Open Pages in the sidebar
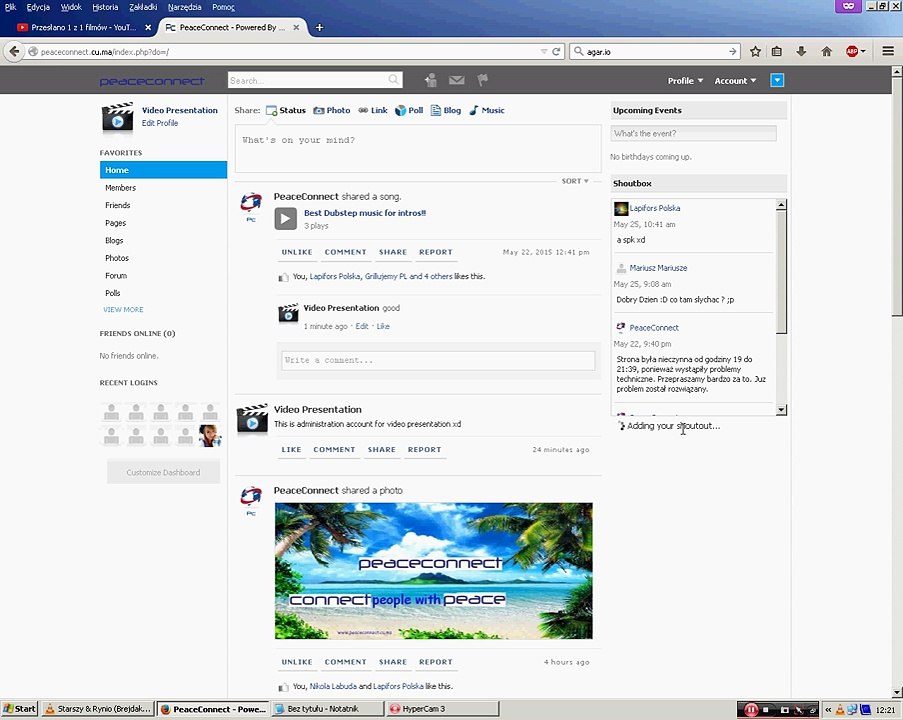The height and width of the screenshot is (720, 903). (x=115, y=223)
